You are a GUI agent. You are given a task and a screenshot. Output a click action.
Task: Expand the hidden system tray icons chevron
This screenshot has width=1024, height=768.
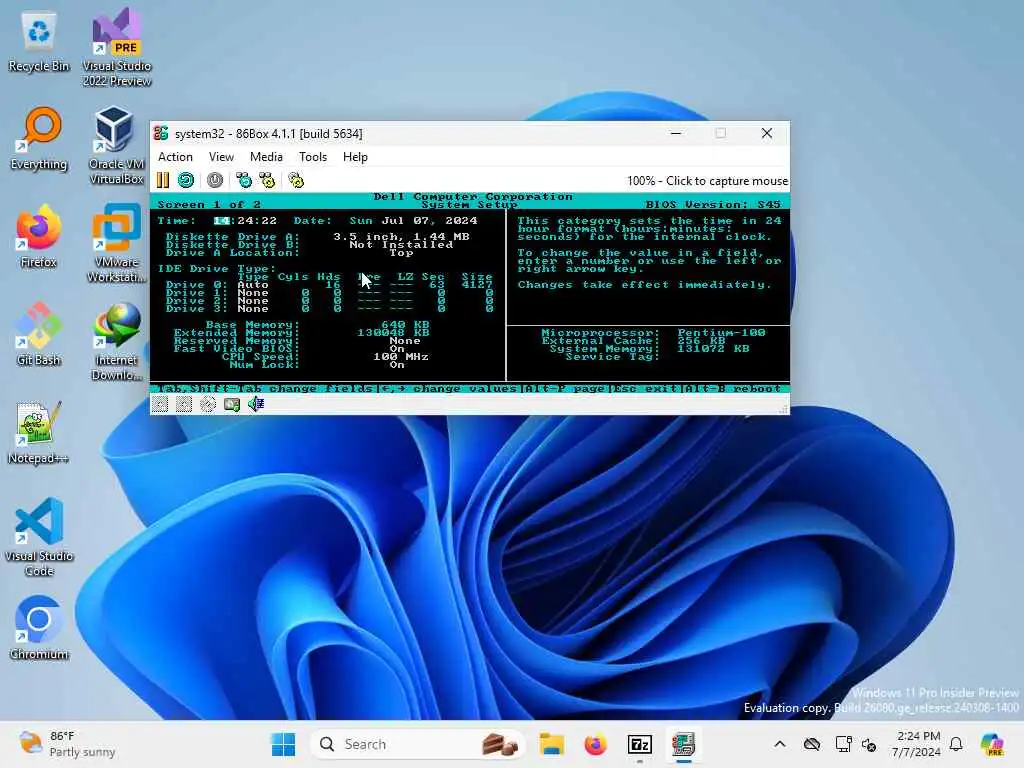(780, 744)
